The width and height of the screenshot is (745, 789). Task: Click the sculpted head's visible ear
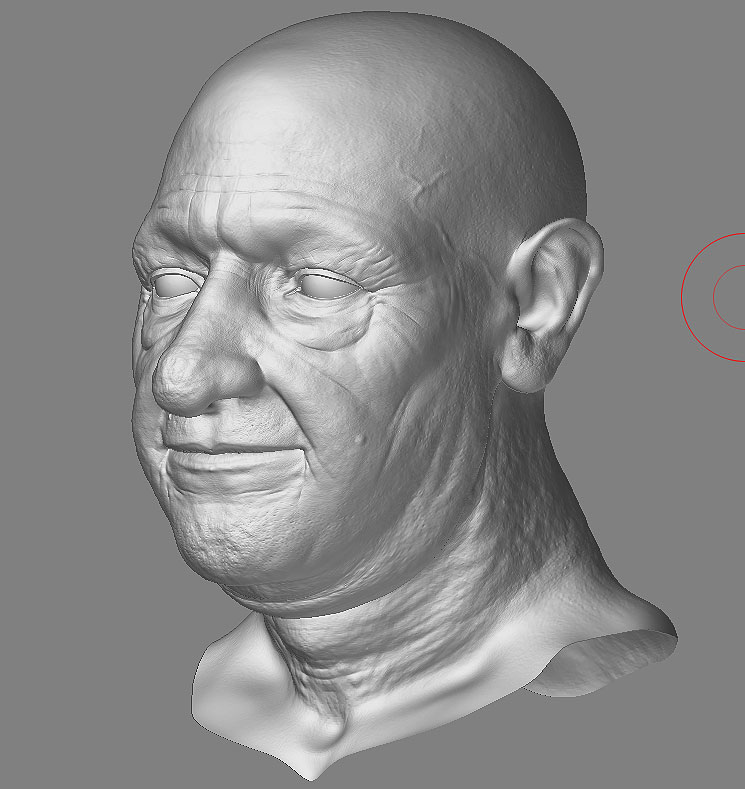pos(552,304)
